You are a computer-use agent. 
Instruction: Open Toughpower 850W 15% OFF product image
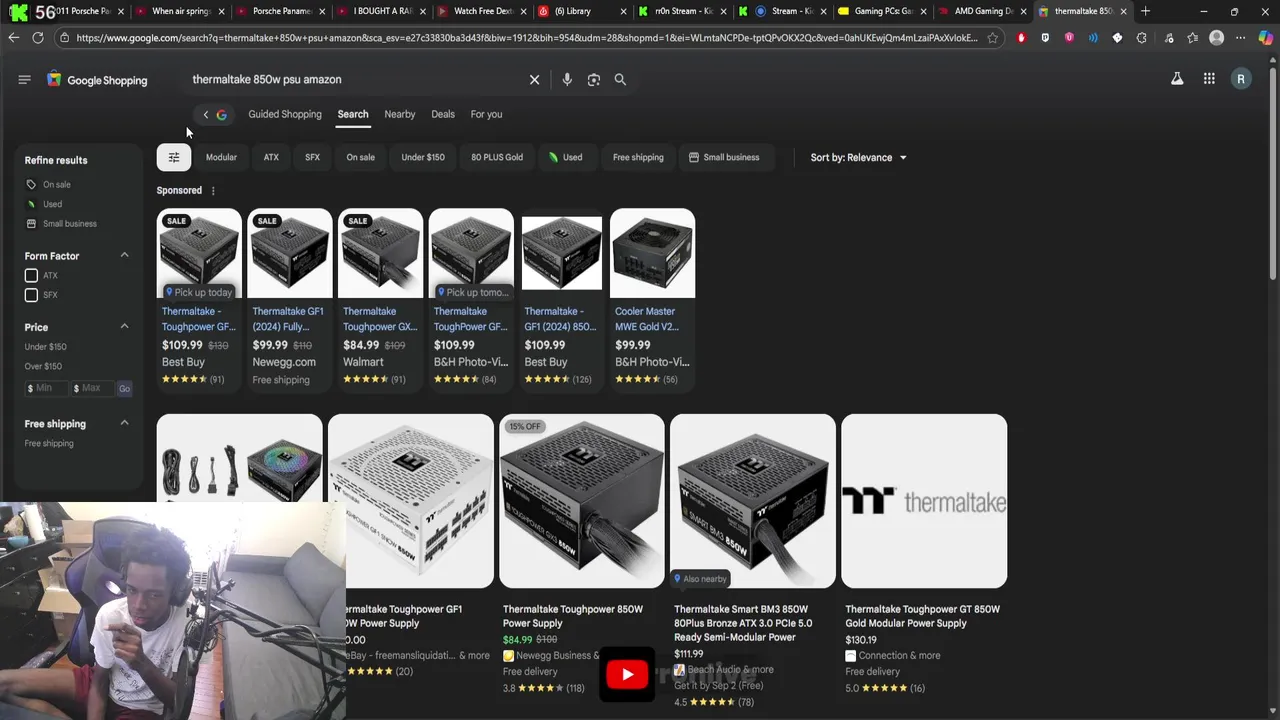point(582,501)
